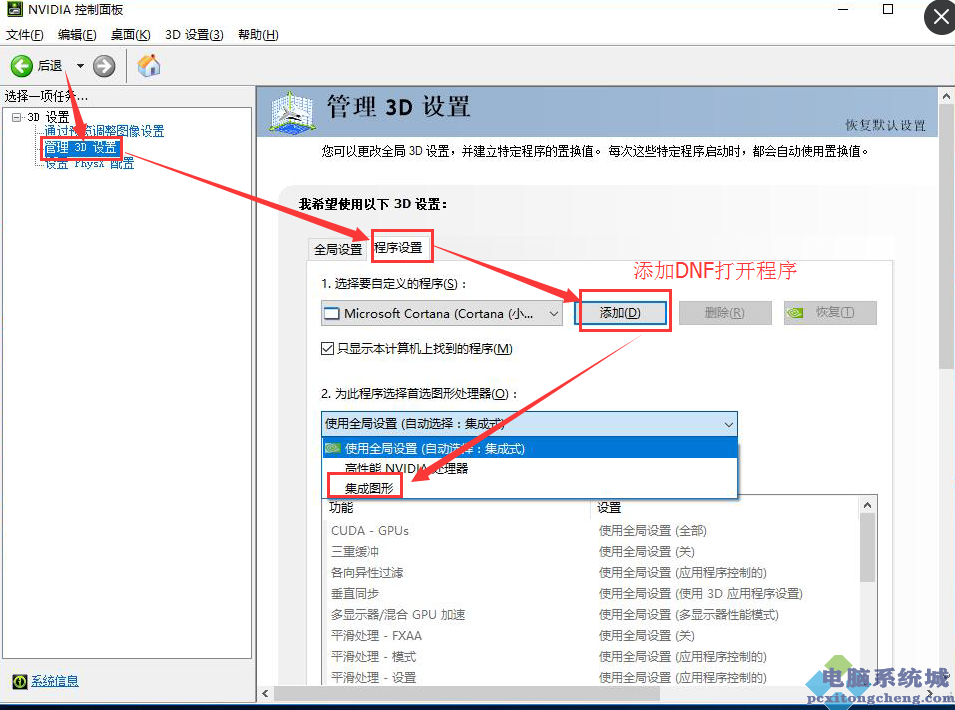Switch to the 程序设置 tab

coord(398,247)
